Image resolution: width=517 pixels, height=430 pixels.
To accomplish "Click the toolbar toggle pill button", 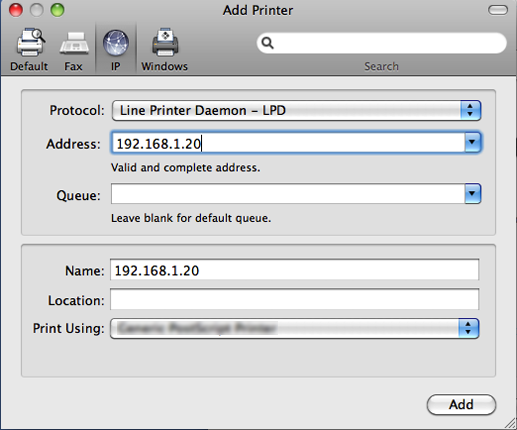I will click(498, 10).
